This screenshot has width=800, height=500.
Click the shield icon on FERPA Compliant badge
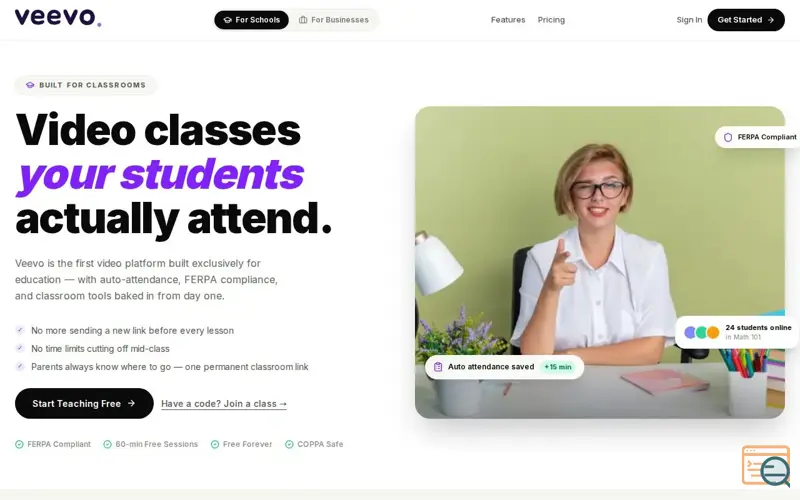click(728, 137)
